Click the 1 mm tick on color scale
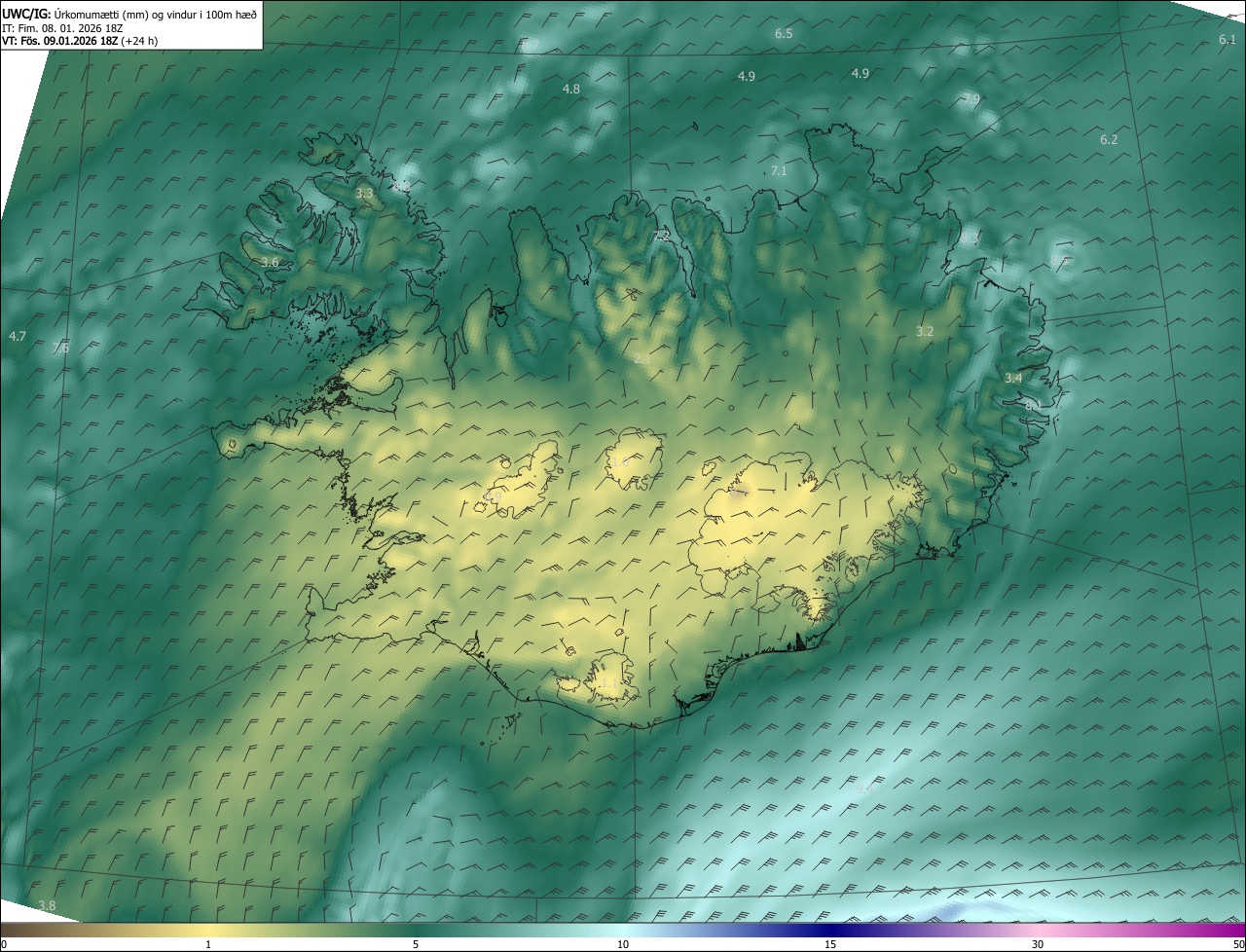 208,943
